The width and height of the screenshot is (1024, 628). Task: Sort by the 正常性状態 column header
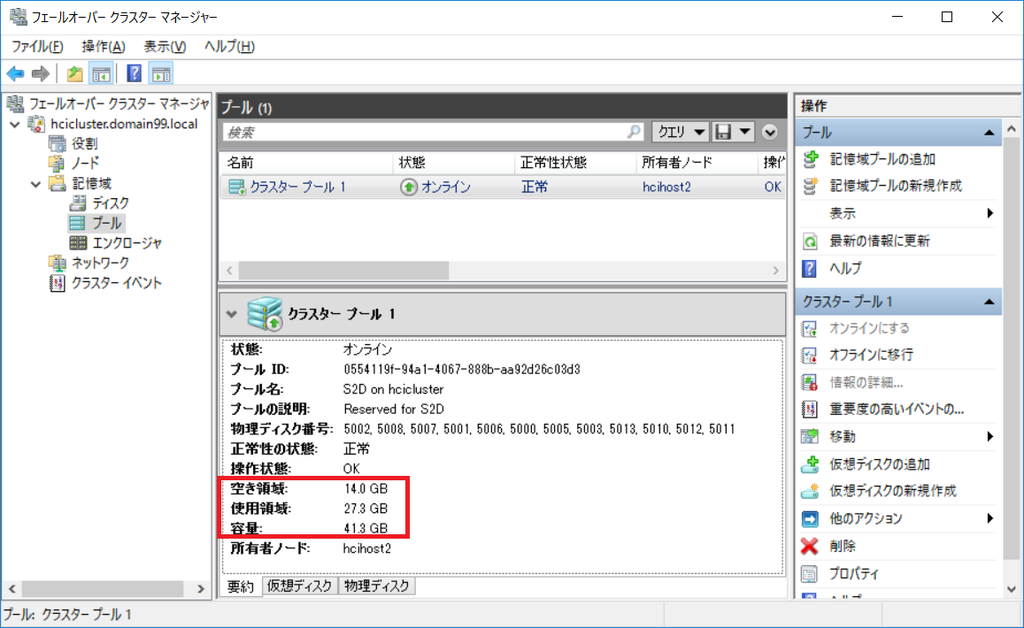tap(575, 163)
